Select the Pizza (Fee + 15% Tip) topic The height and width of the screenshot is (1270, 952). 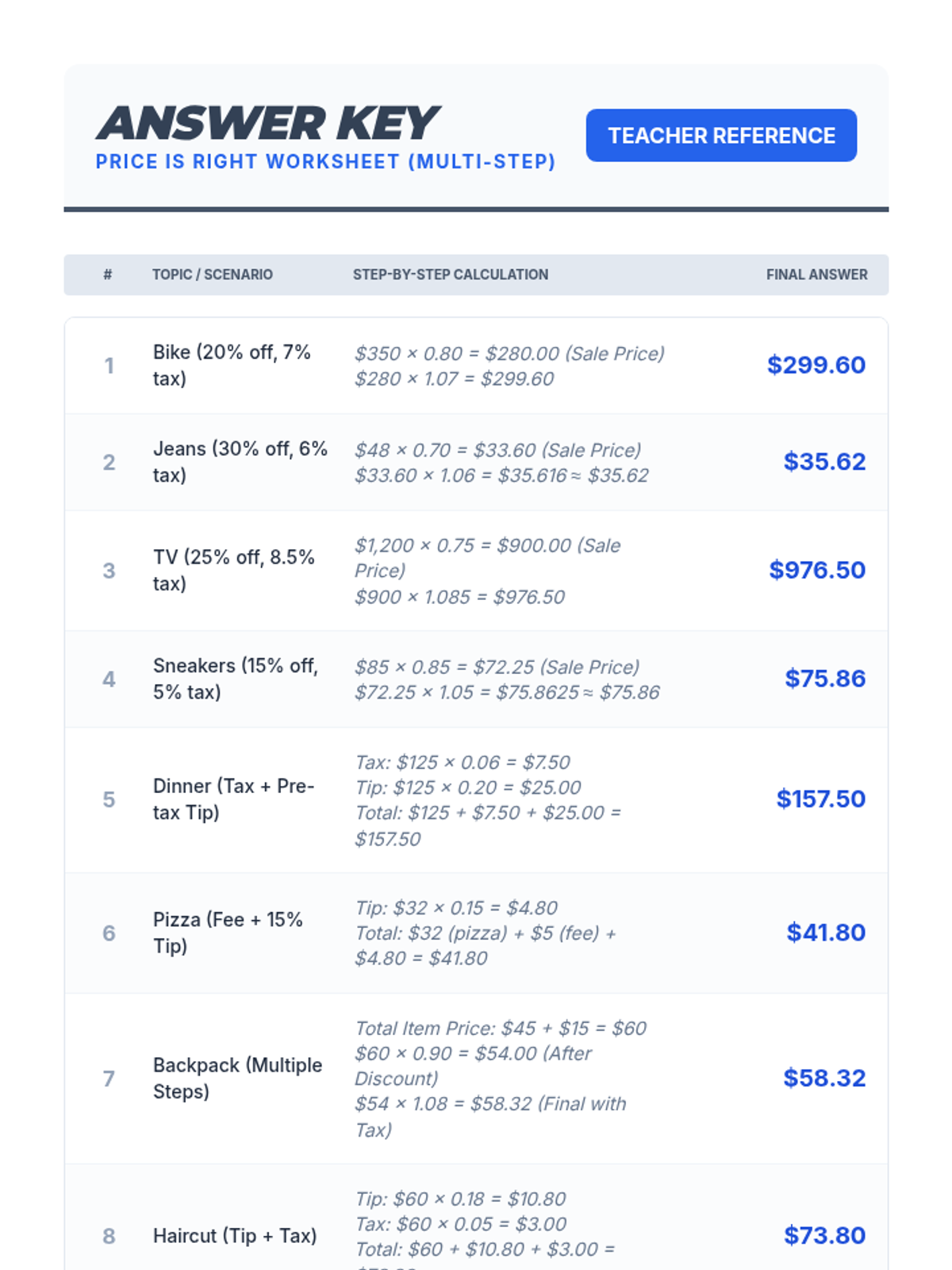(x=228, y=933)
